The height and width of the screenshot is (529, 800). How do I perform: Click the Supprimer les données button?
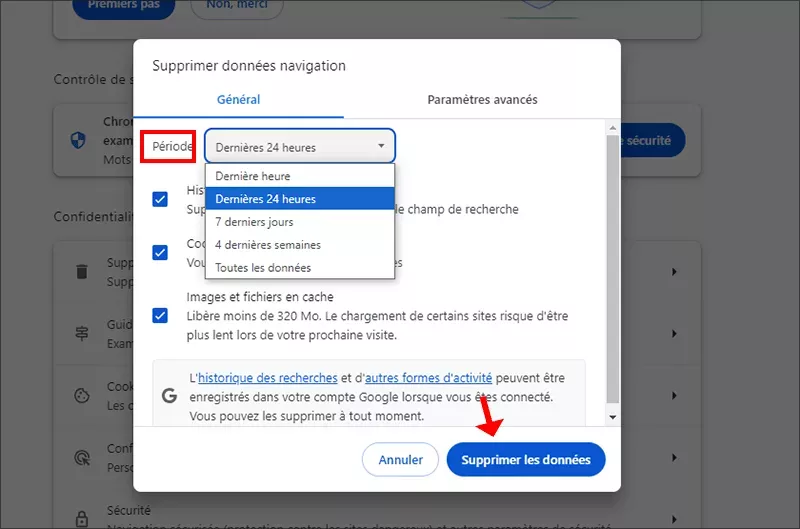coord(526,459)
